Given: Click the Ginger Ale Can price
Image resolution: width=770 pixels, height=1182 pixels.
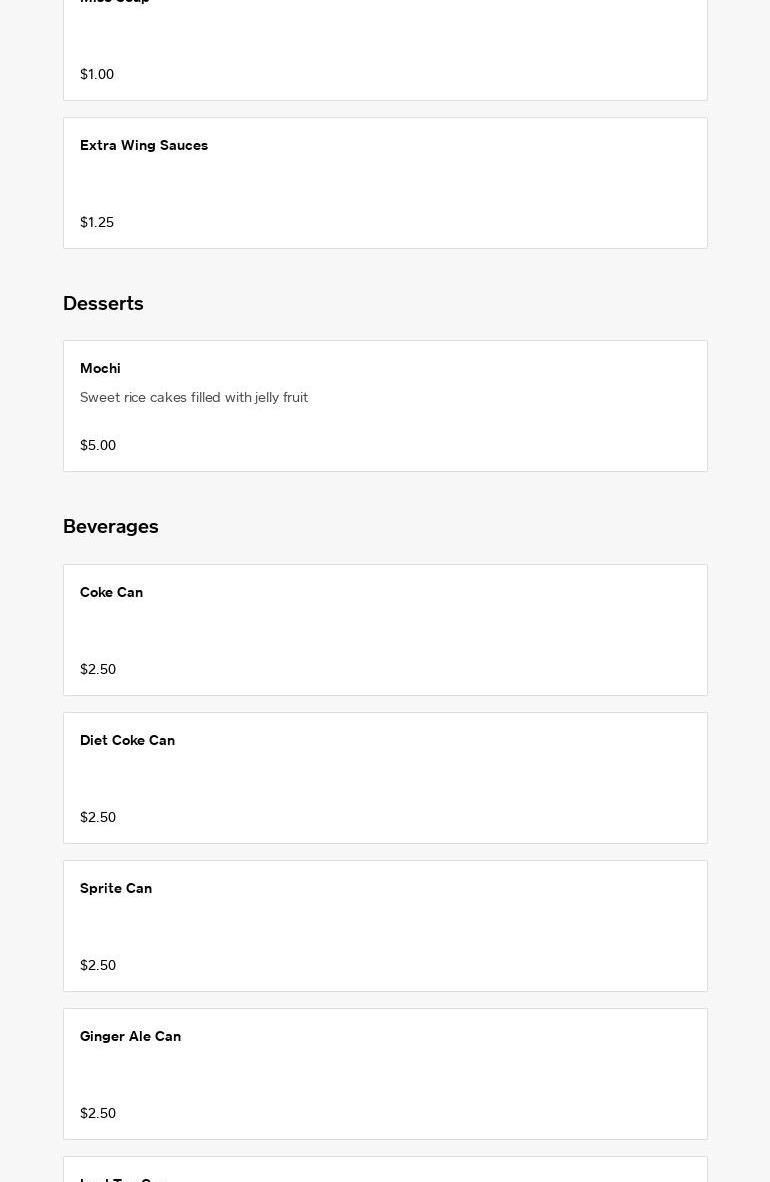Looking at the screenshot, I should point(98,1113).
